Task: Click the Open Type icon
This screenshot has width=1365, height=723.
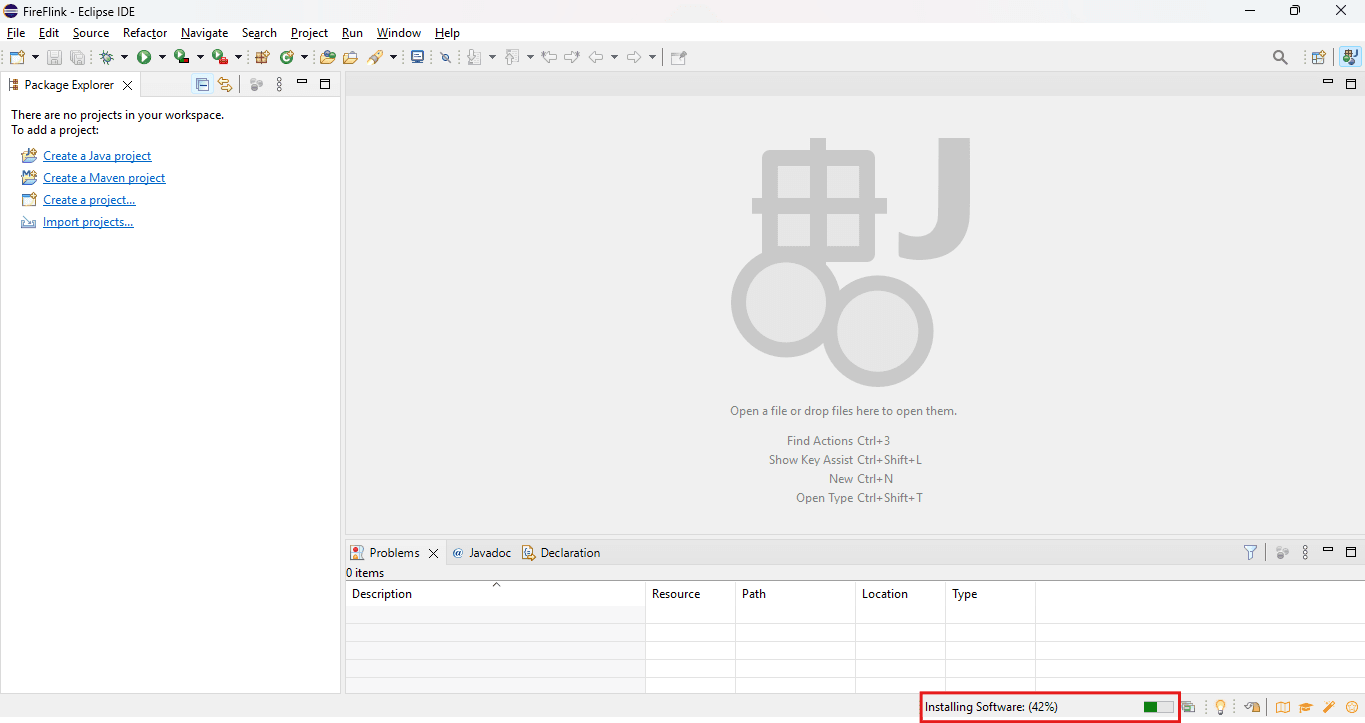Action: coord(327,57)
